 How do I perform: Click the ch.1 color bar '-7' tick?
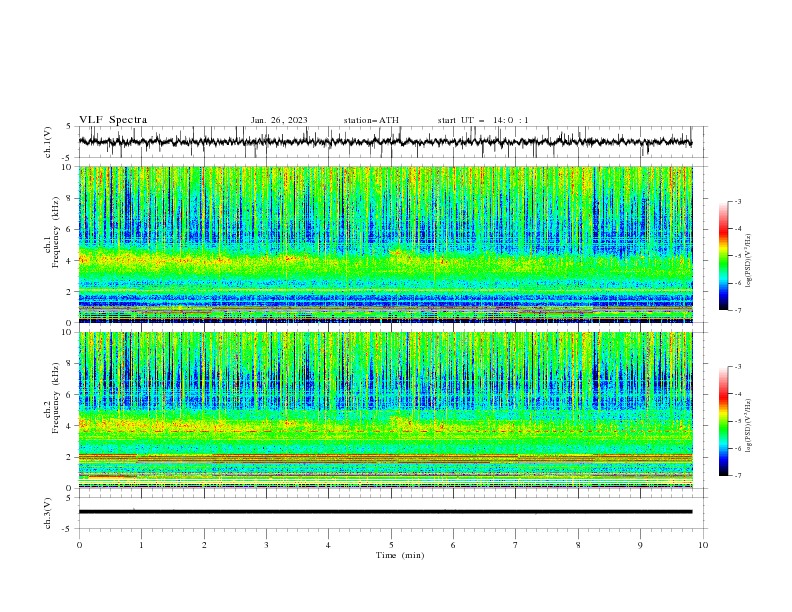tap(738, 310)
